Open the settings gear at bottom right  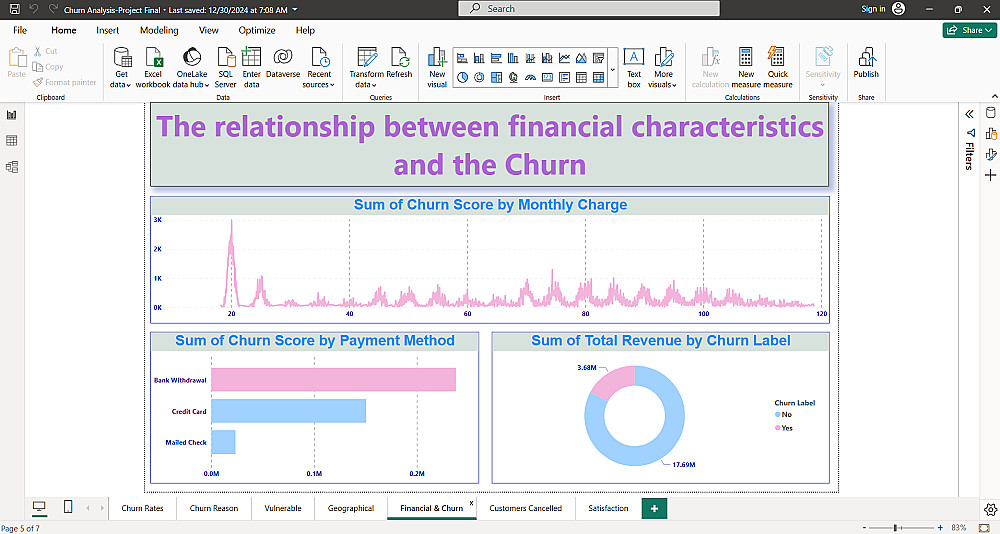click(990, 509)
